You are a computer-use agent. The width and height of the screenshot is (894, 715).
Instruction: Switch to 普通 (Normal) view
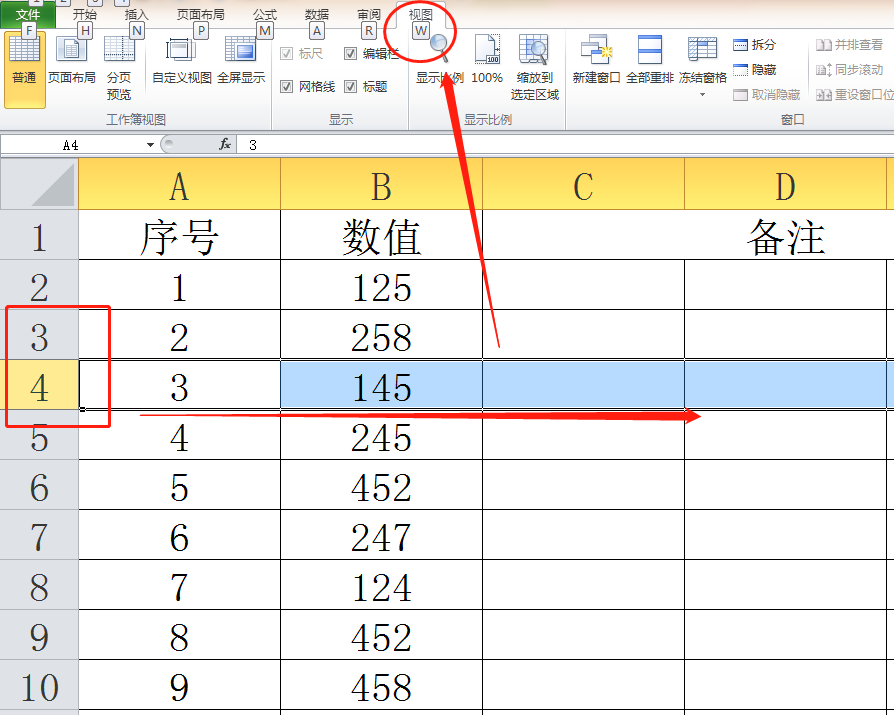[22, 65]
